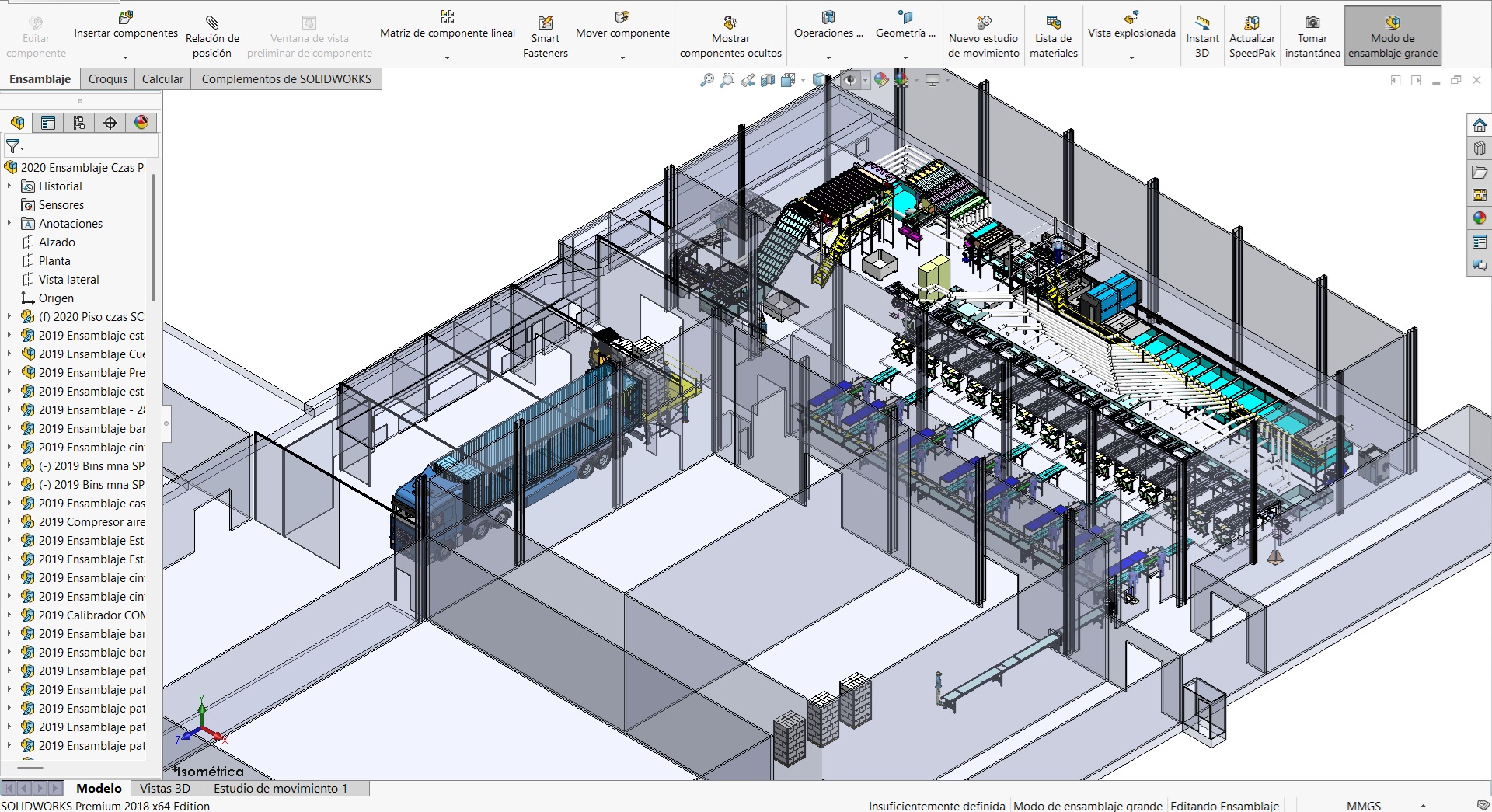Expand Historial tree node

[x=9, y=186]
